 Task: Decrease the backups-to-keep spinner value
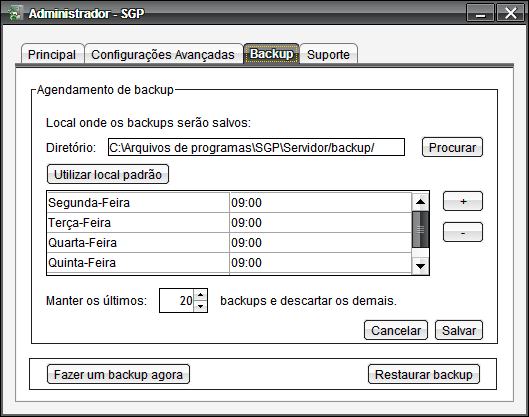point(200,306)
